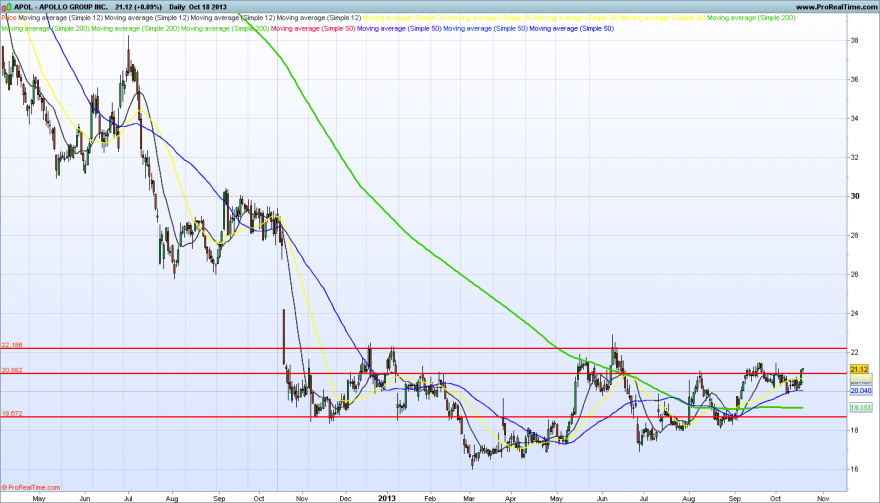Click the Dec time axis label
This screenshot has width=880, height=503.
coord(345,498)
